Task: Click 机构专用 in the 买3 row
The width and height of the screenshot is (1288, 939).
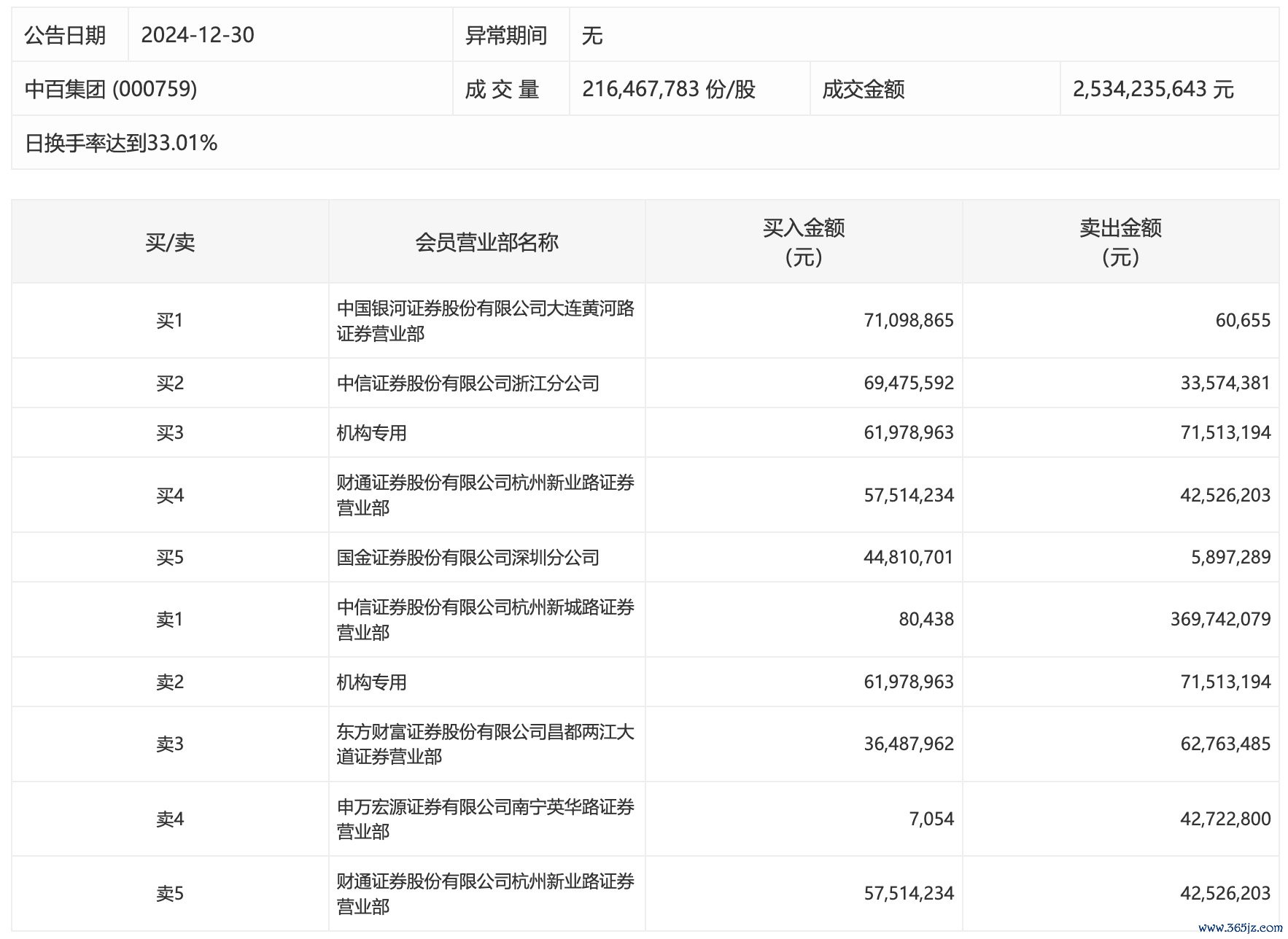Action: [371, 432]
